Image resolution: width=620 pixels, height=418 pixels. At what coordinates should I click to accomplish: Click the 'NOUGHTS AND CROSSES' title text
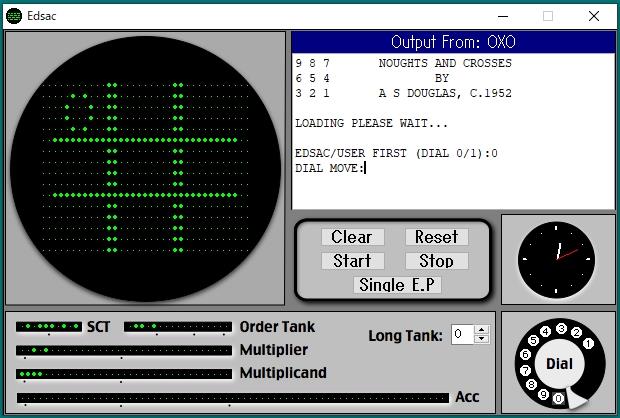(445, 63)
